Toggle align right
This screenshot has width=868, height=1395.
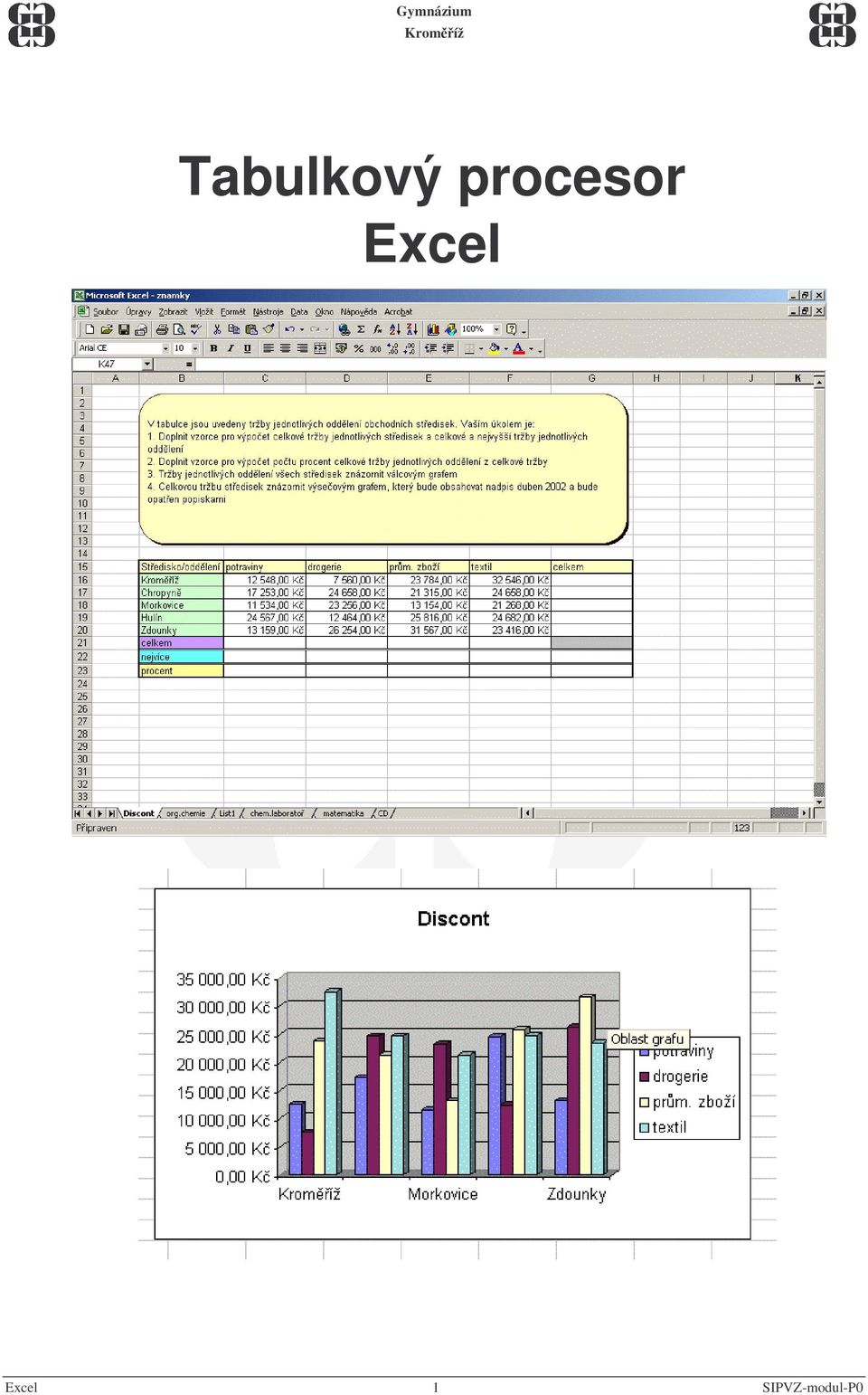(302, 348)
